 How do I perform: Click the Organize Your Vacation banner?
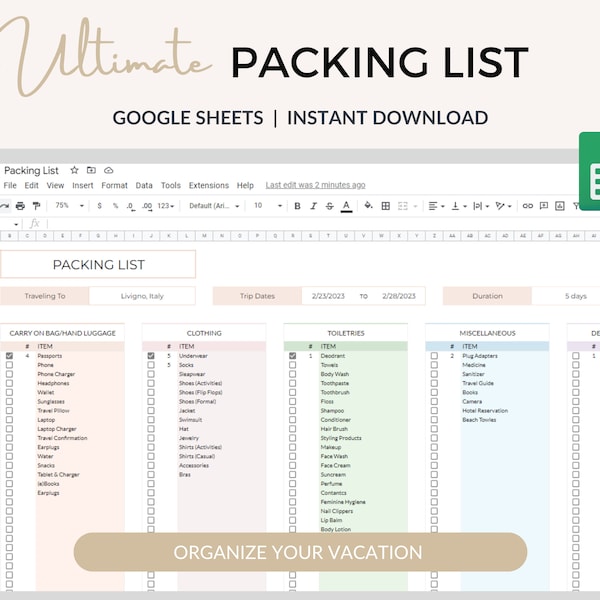(x=300, y=552)
